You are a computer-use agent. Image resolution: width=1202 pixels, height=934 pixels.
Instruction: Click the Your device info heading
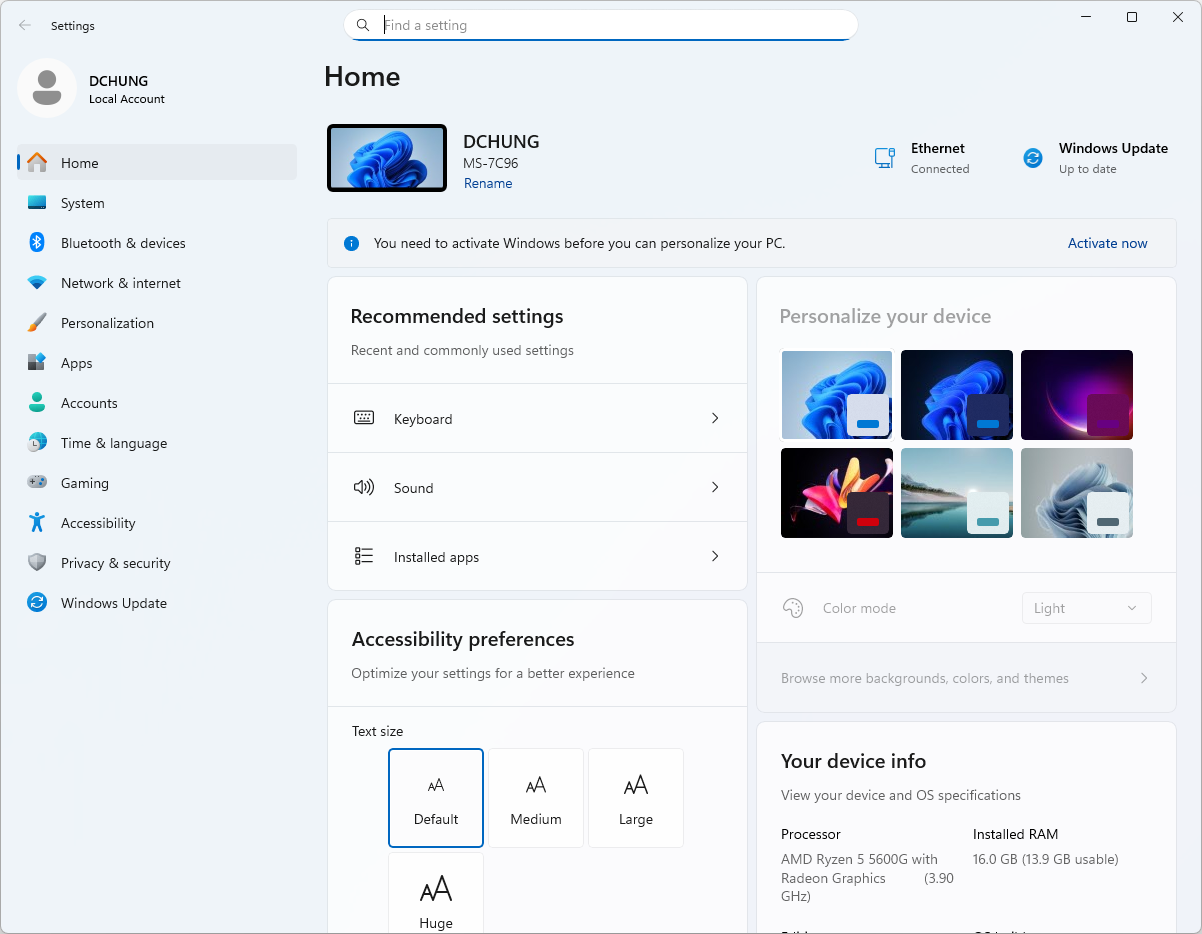coord(853,761)
